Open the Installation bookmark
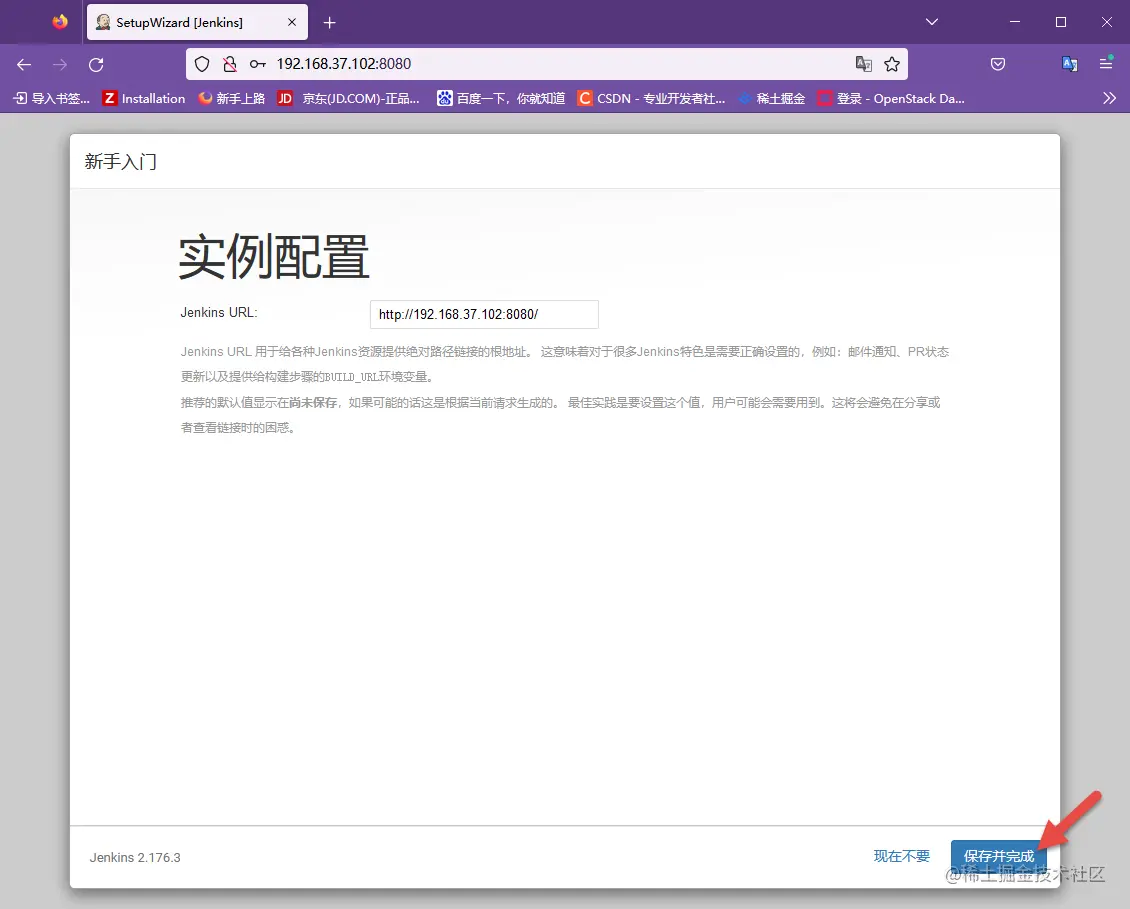 click(144, 99)
